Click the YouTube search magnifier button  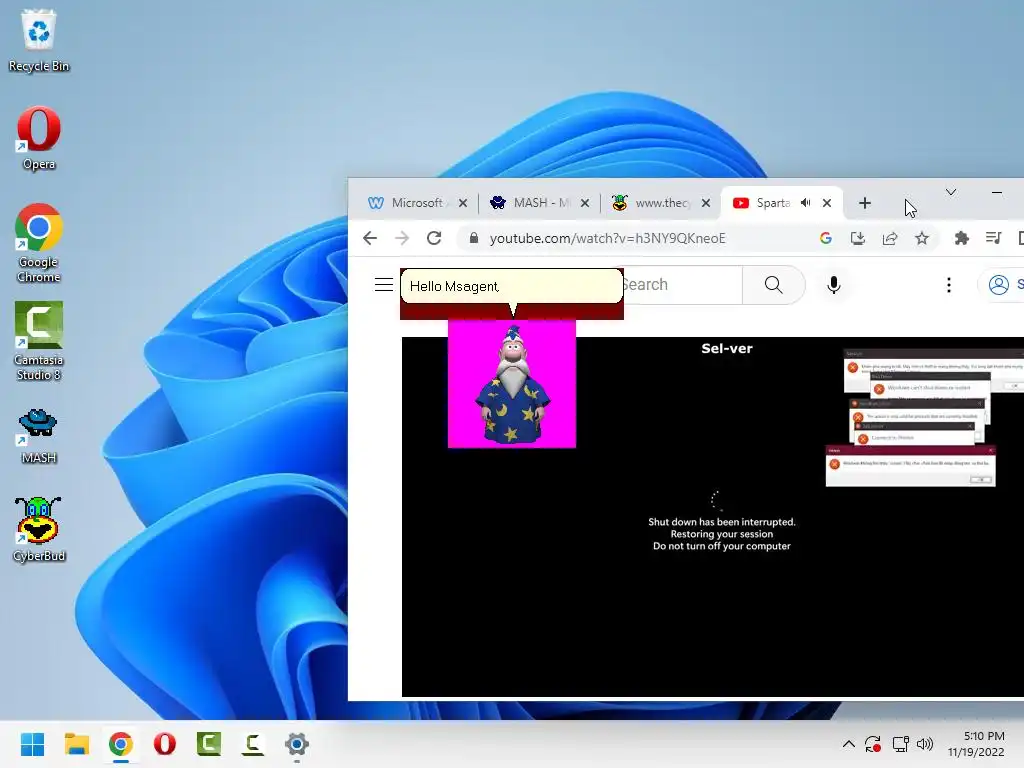coord(773,285)
